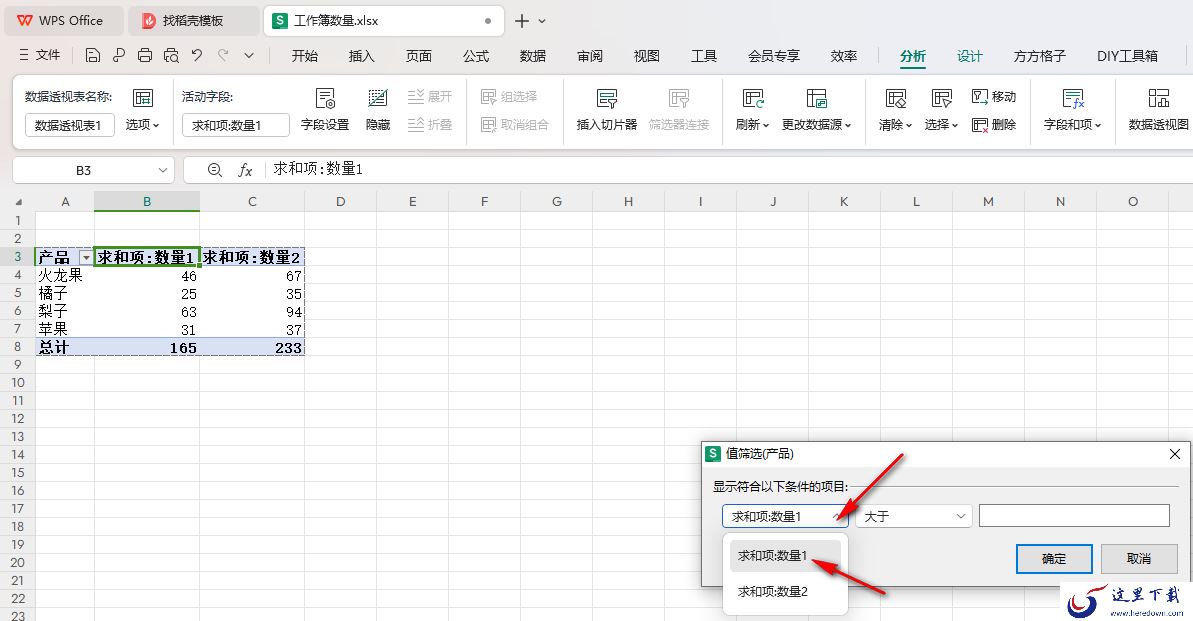The image size is (1193, 621).
Task: Click the filter value input field
Action: pos(1074,516)
